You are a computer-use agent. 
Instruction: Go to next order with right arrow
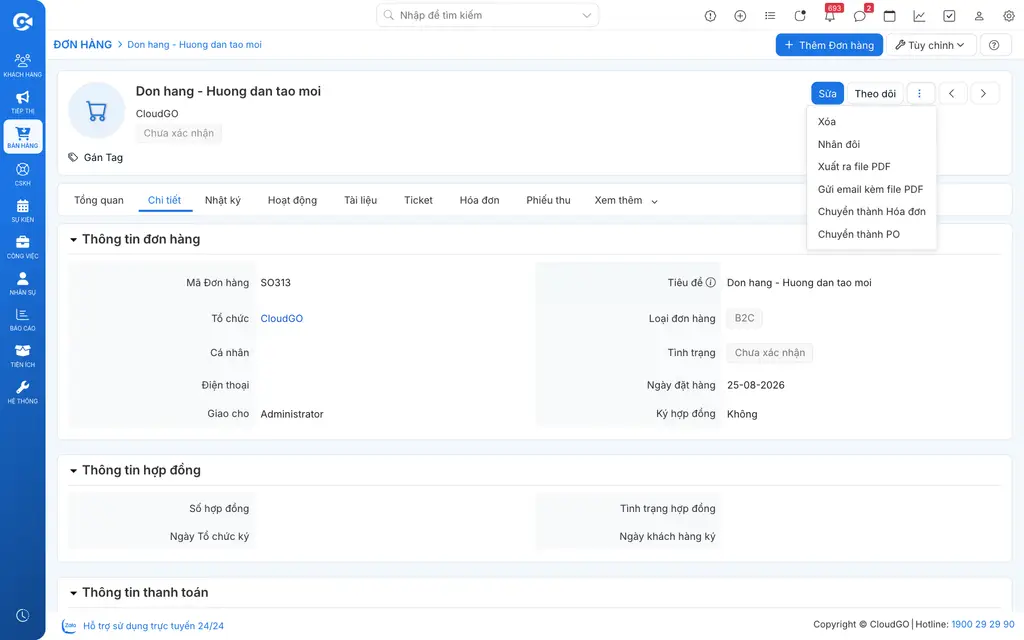983,93
